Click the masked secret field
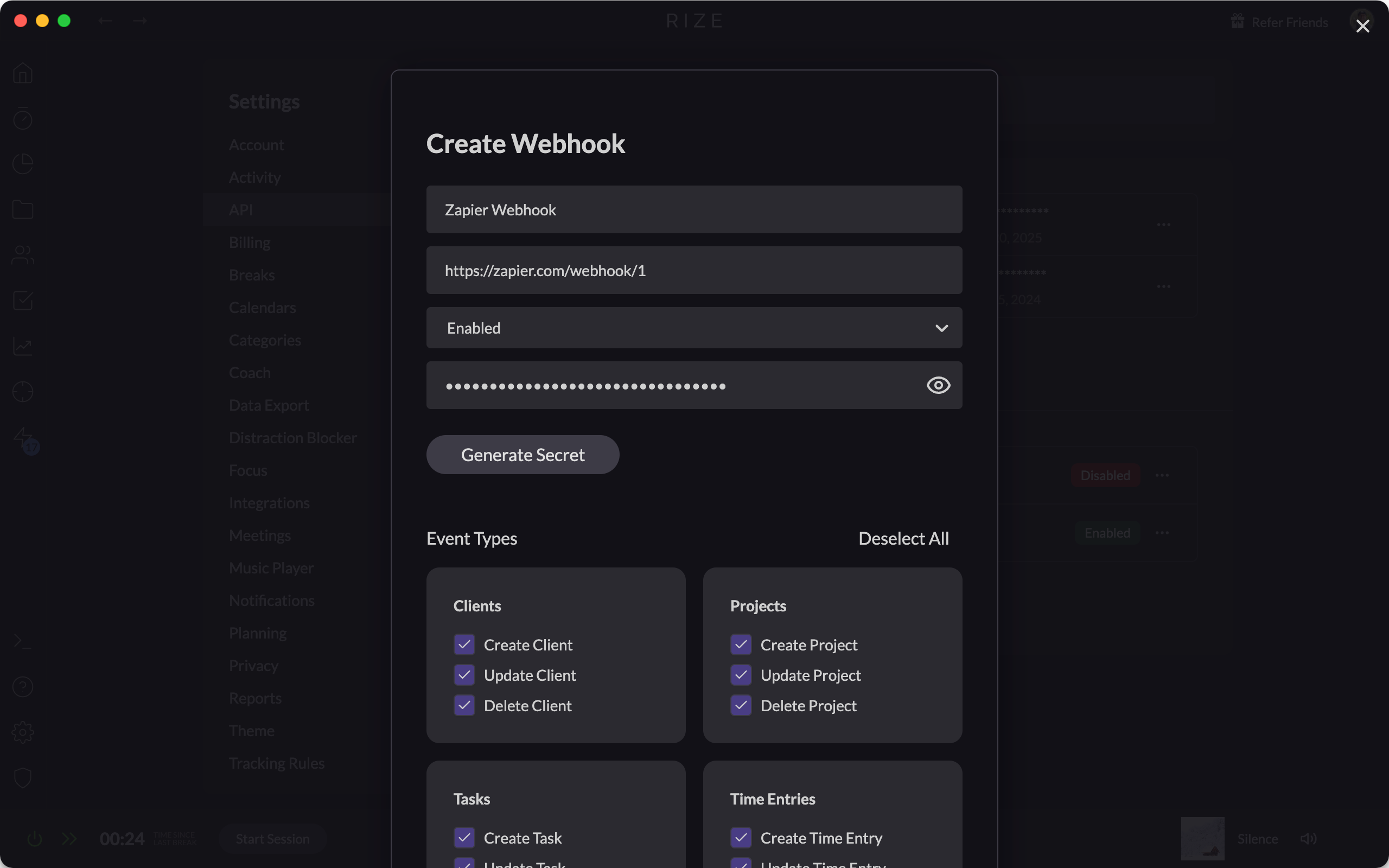Image resolution: width=1389 pixels, height=868 pixels. [x=694, y=385]
